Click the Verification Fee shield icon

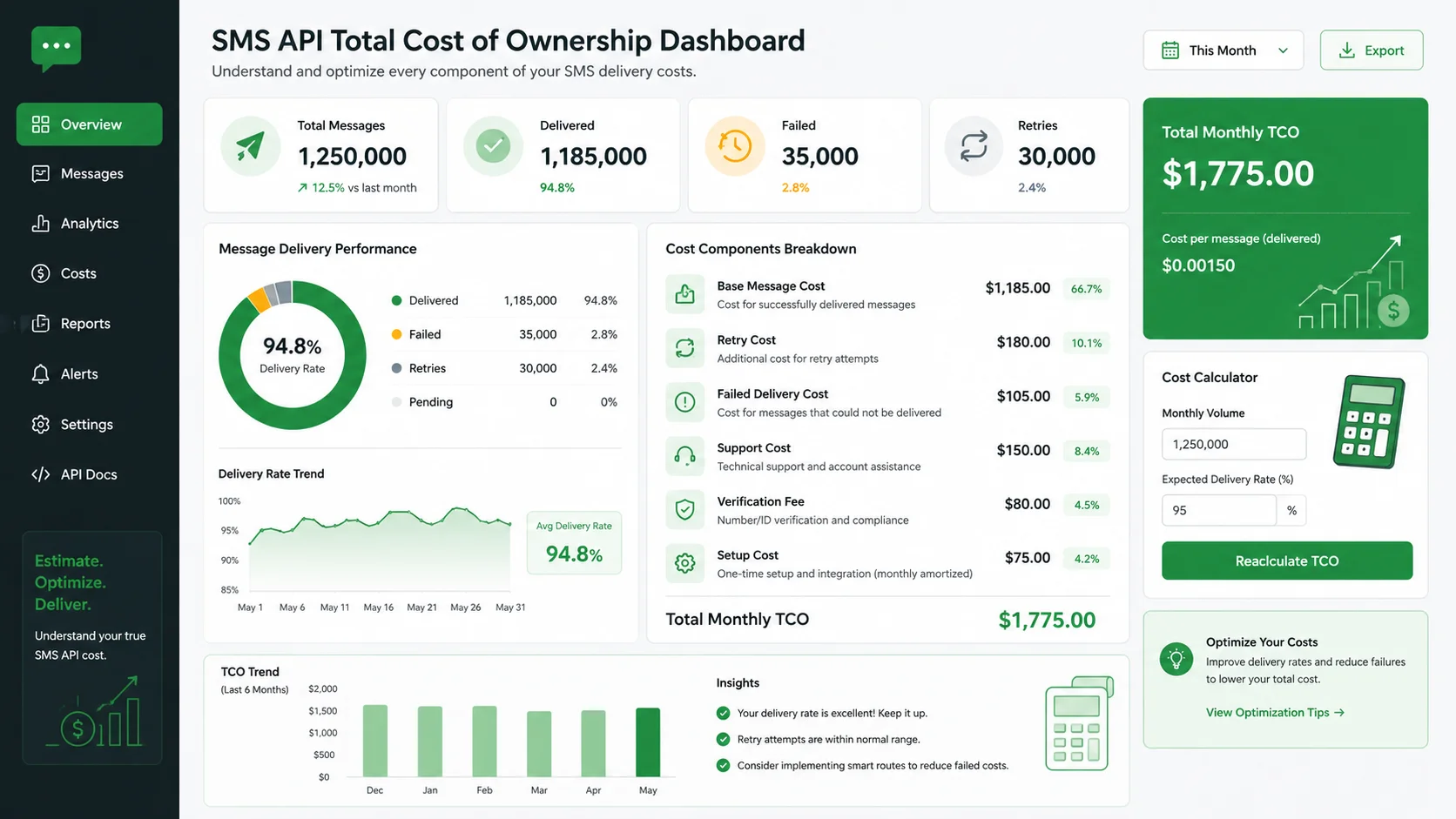(x=685, y=510)
